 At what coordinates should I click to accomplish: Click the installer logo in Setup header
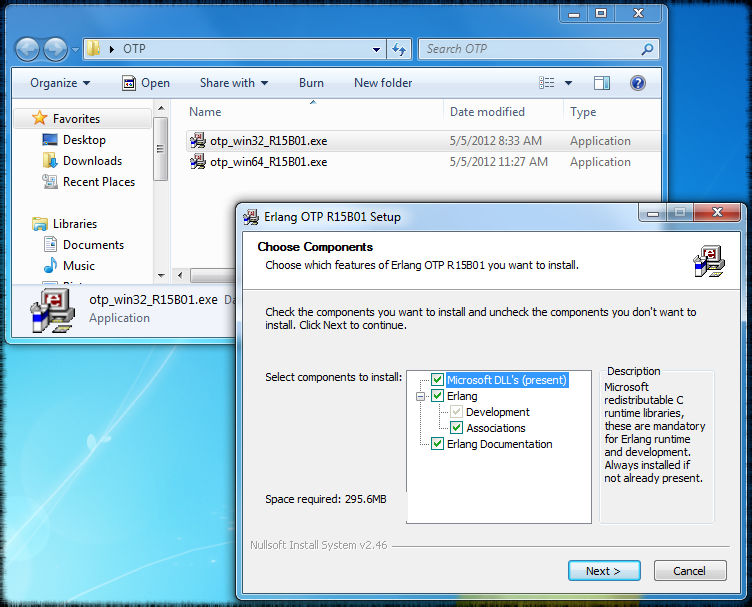(709, 261)
